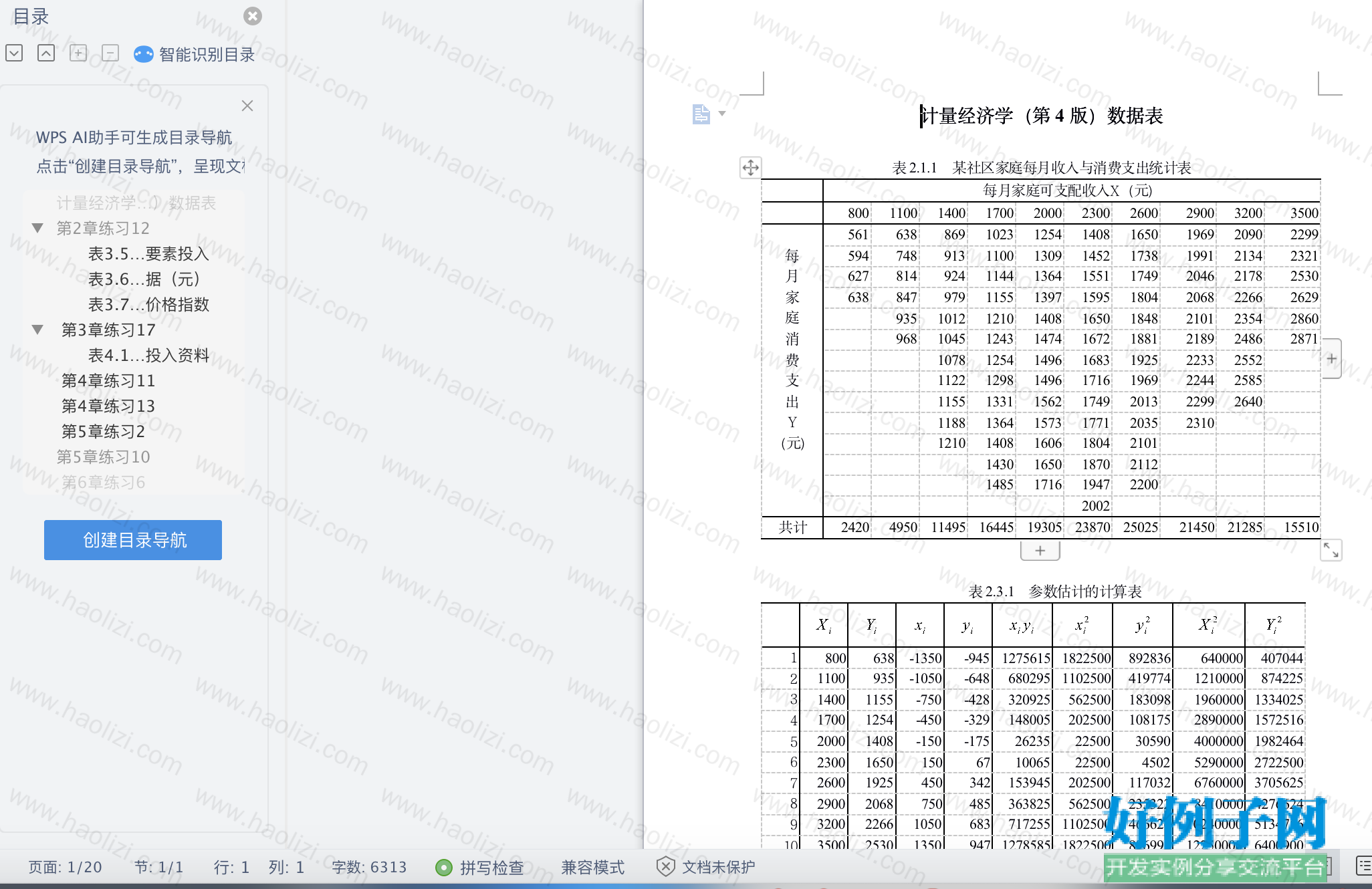Select outline item 表3.5…要素投入
Viewport: 1372px width, 889px height.
(148, 254)
